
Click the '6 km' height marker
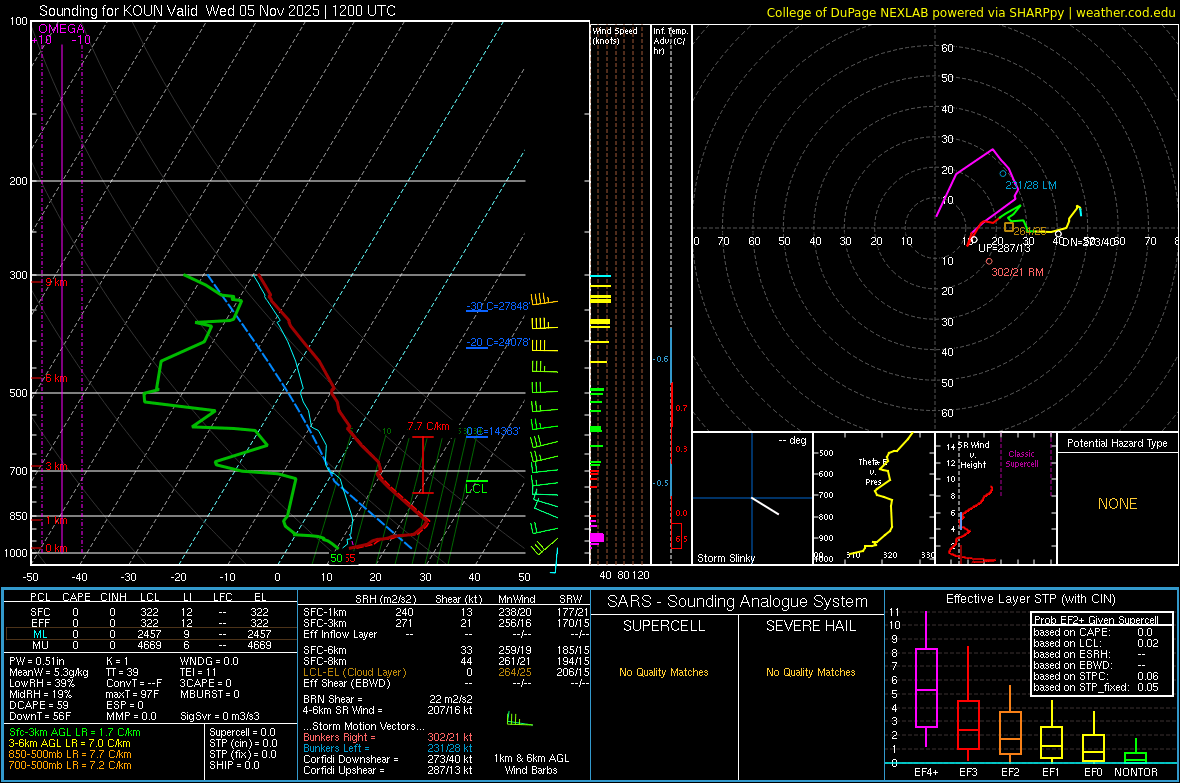coord(56,378)
